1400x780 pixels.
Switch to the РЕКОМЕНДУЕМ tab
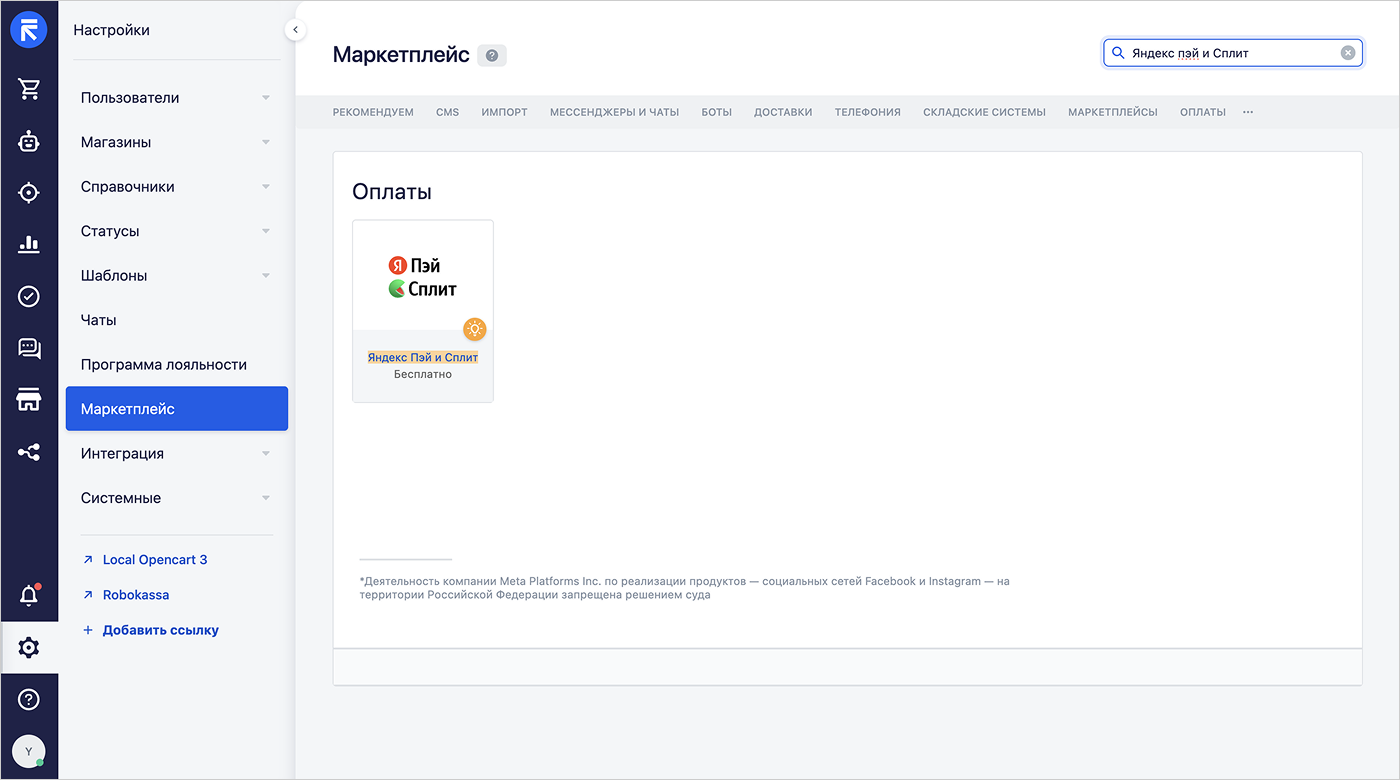point(373,112)
